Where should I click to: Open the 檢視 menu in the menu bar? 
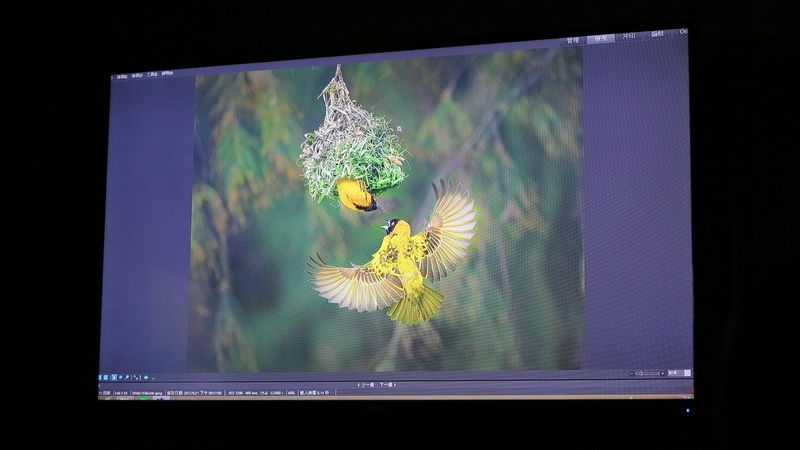click(137, 76)
